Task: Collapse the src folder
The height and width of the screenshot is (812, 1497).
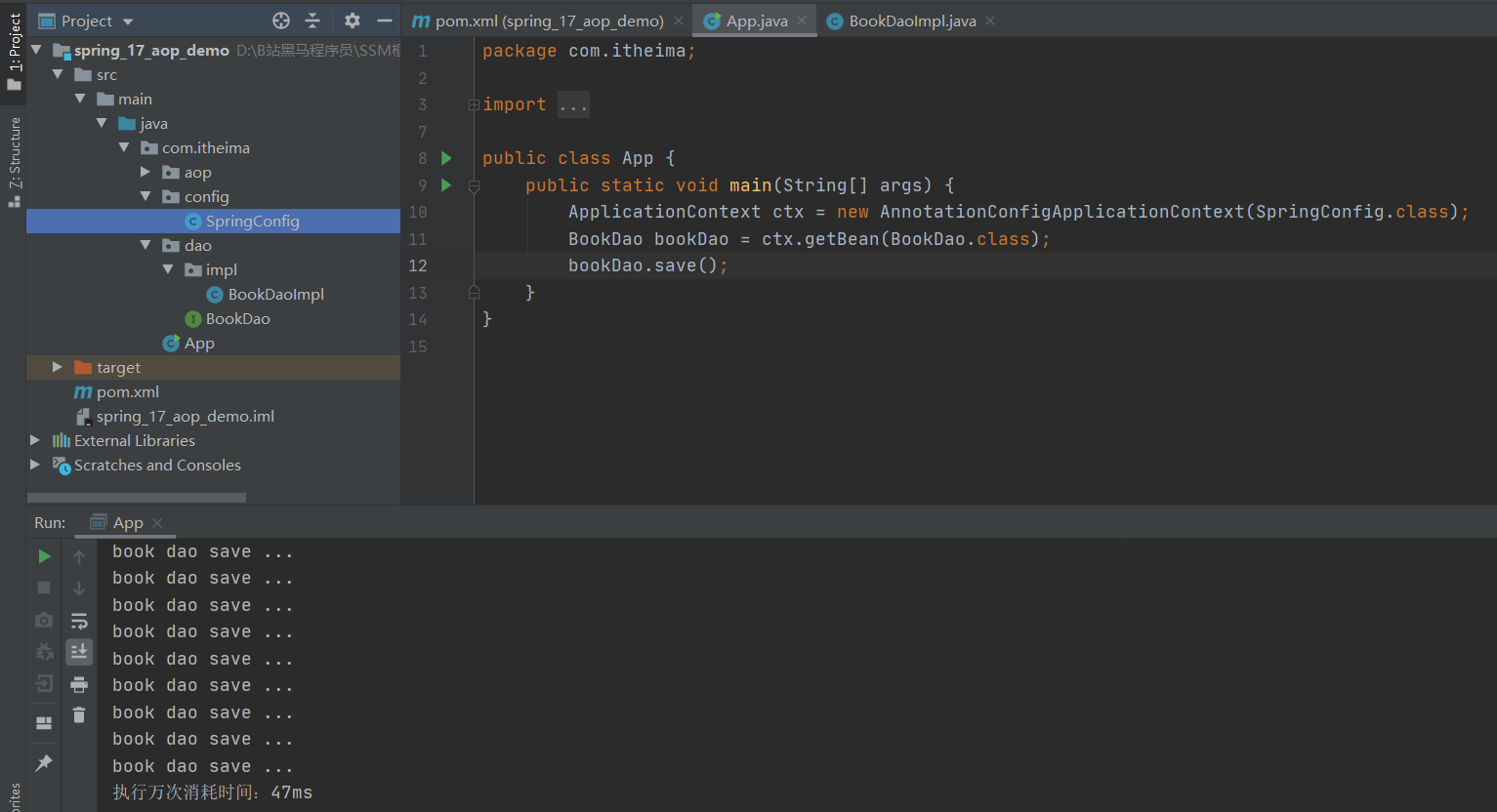Action: (x=58, y=74)
